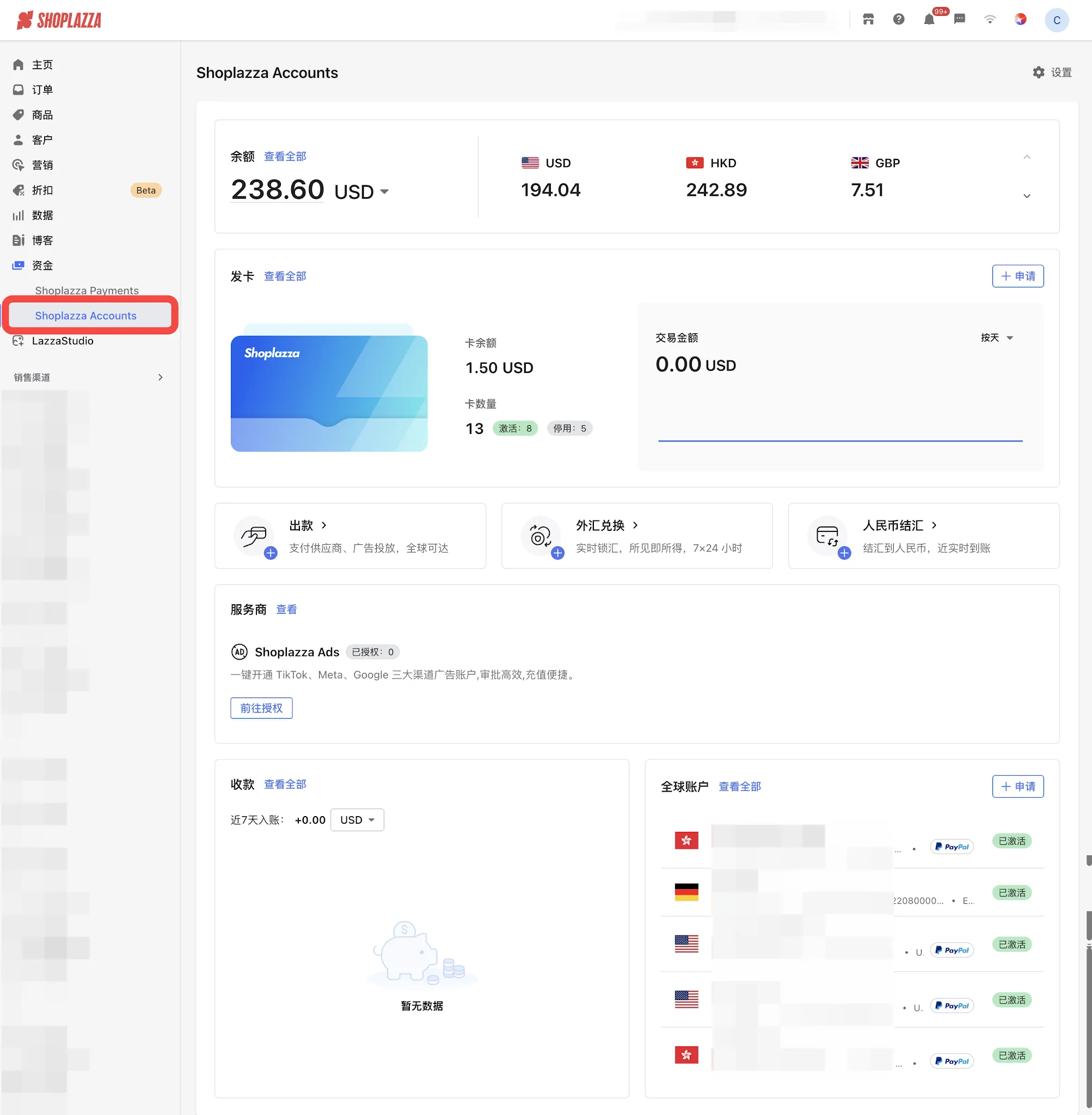Show next currencies with down chevron
This screenshot has width=1092, height=1115.
point(1027,196)
